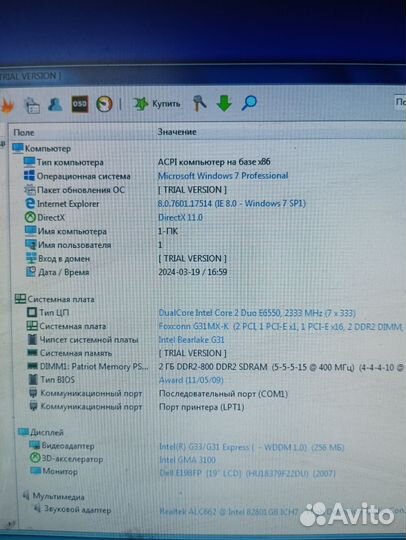Click the Операционная система Windows icon
Viewport: 406px width, 540px height.
[29, 176]
